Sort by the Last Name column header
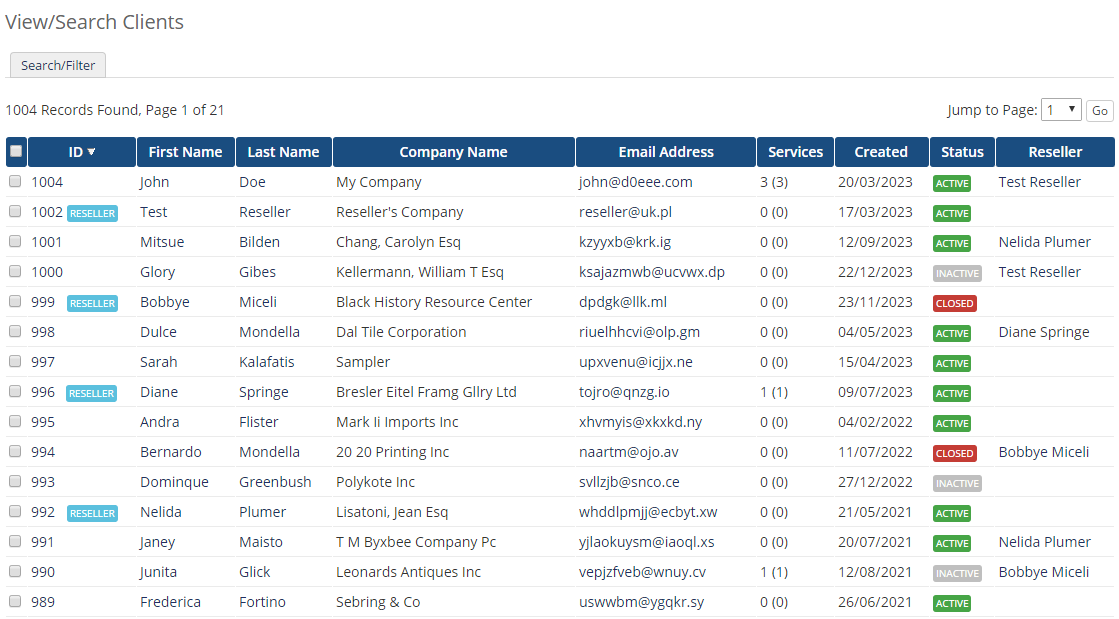This screenshot has width=1119, height=619. point(285,152)
